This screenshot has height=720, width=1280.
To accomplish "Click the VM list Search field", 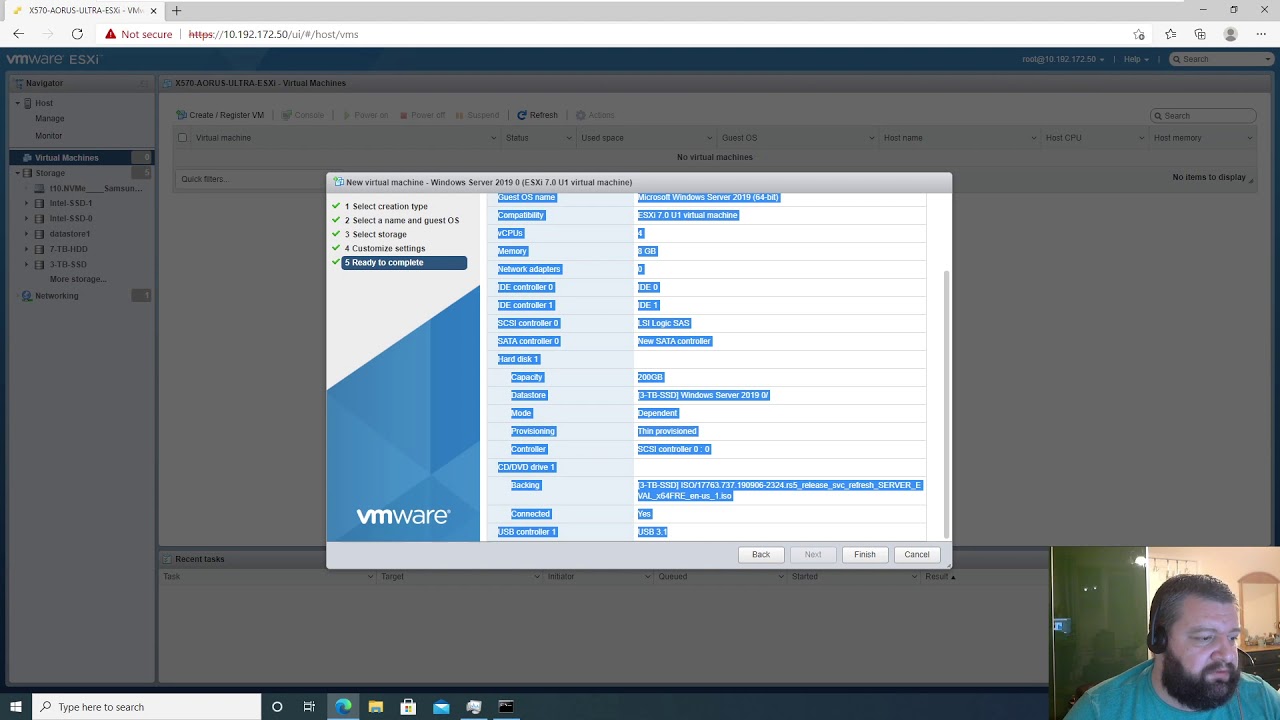I will (x=1203, y=115).
